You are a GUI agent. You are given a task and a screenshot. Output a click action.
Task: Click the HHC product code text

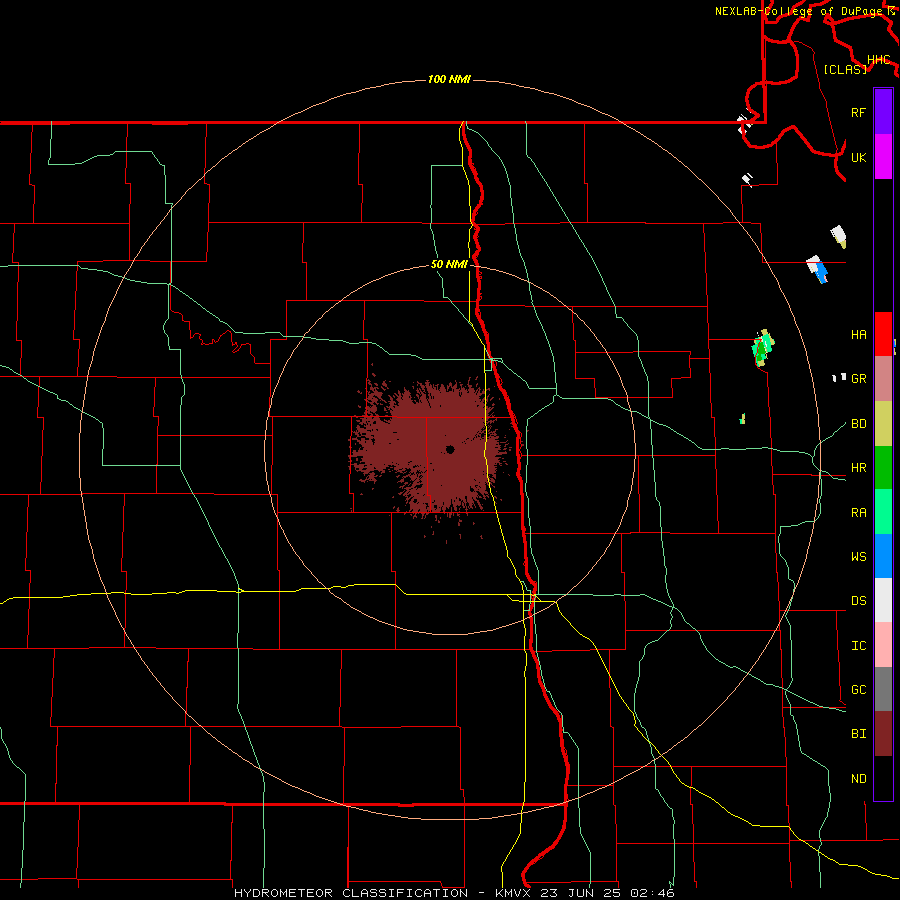pos(878,60)
